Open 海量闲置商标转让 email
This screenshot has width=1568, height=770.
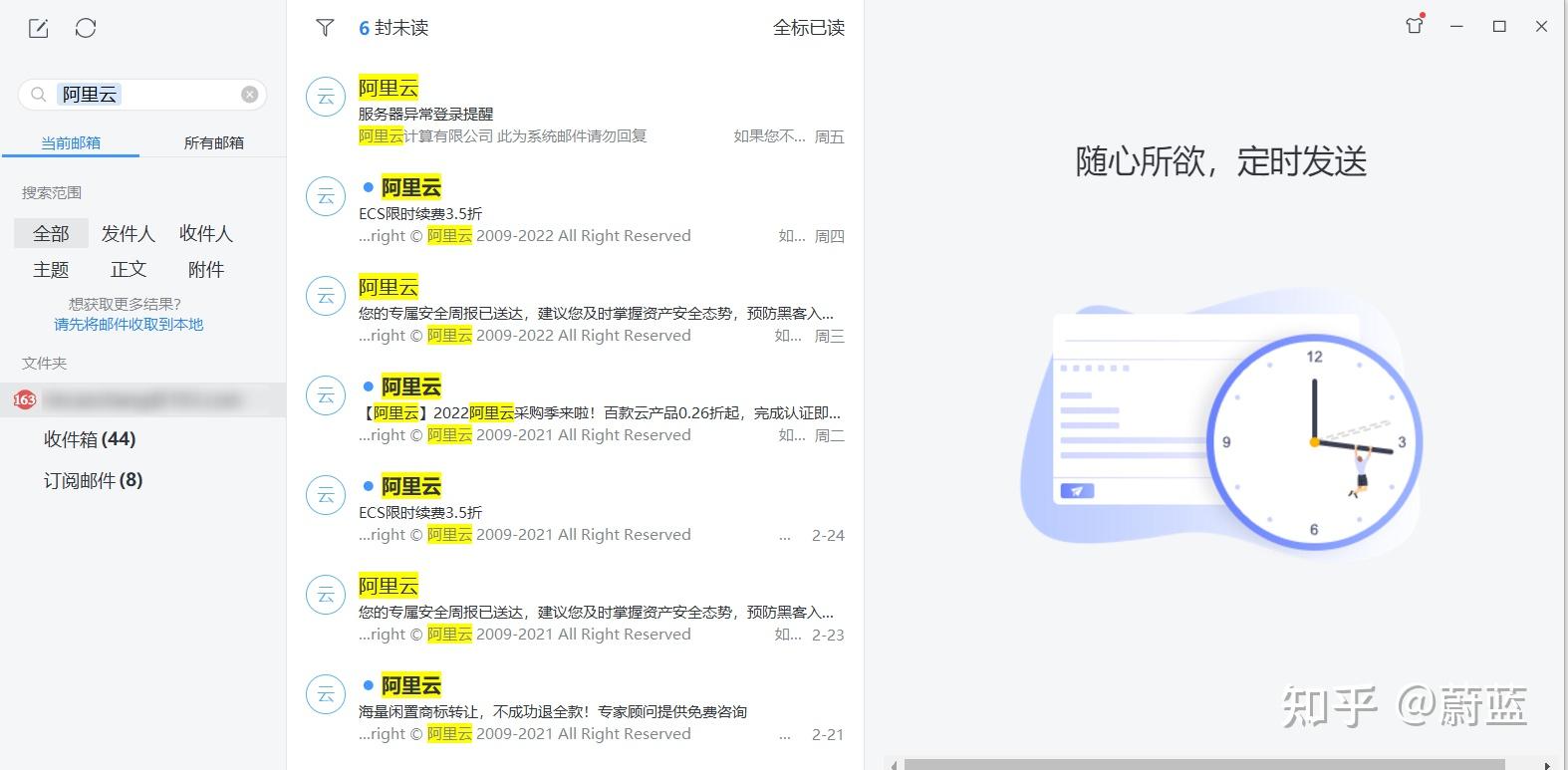pos(575,708)
